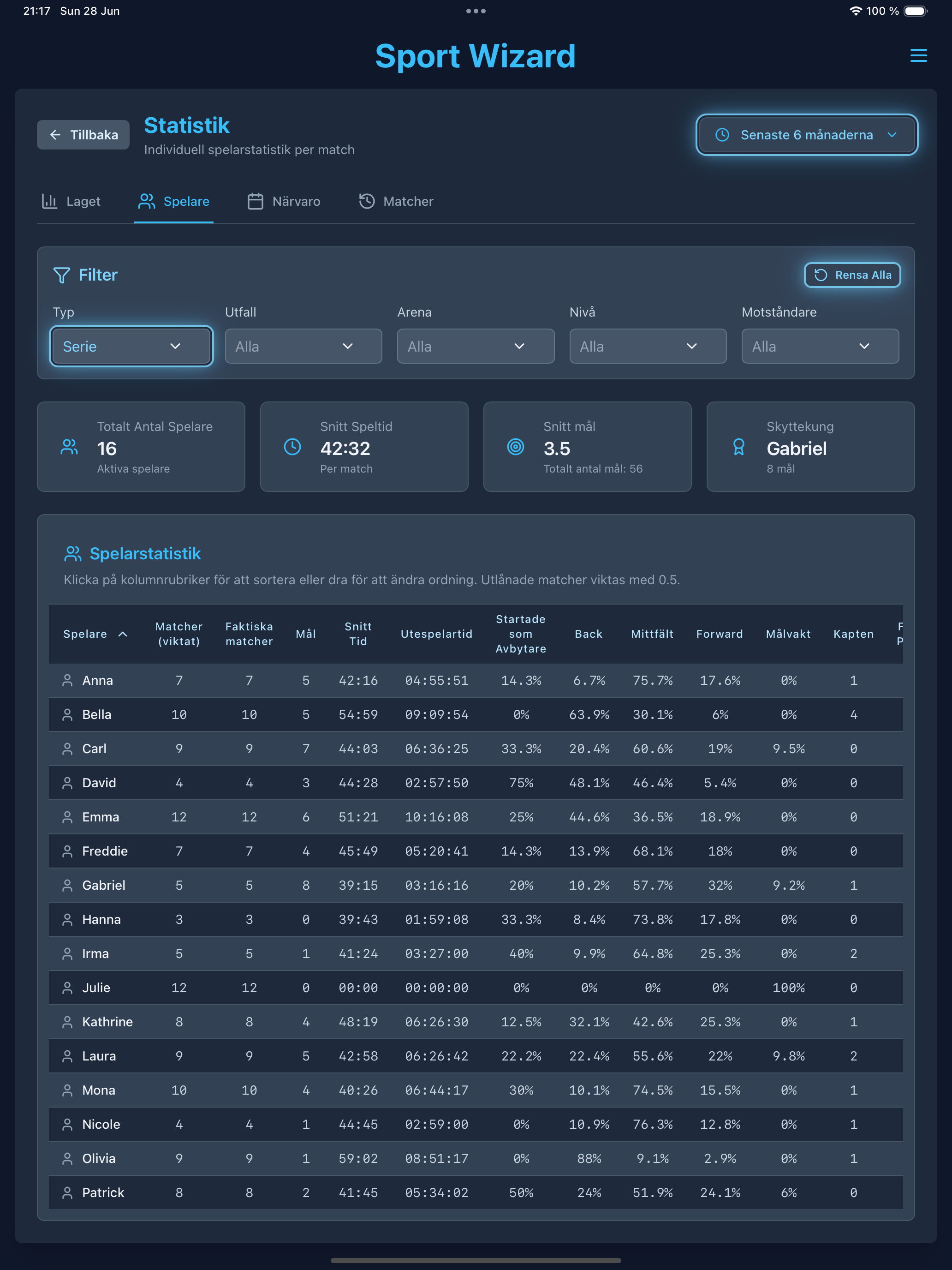The image size is (952, 1270).
Task: Click the players icon in Totalt Antal Spelare card
Action: point(70,447)
